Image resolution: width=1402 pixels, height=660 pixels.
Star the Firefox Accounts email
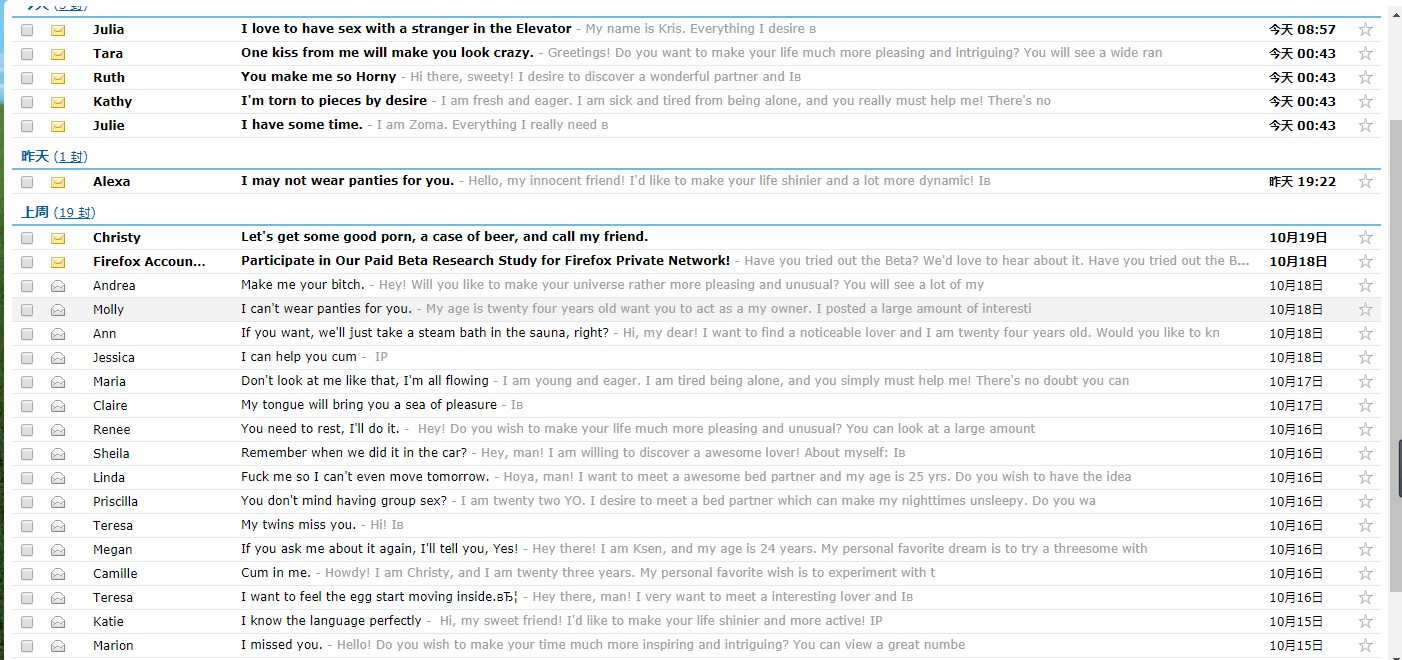[x=1365, y=262]
